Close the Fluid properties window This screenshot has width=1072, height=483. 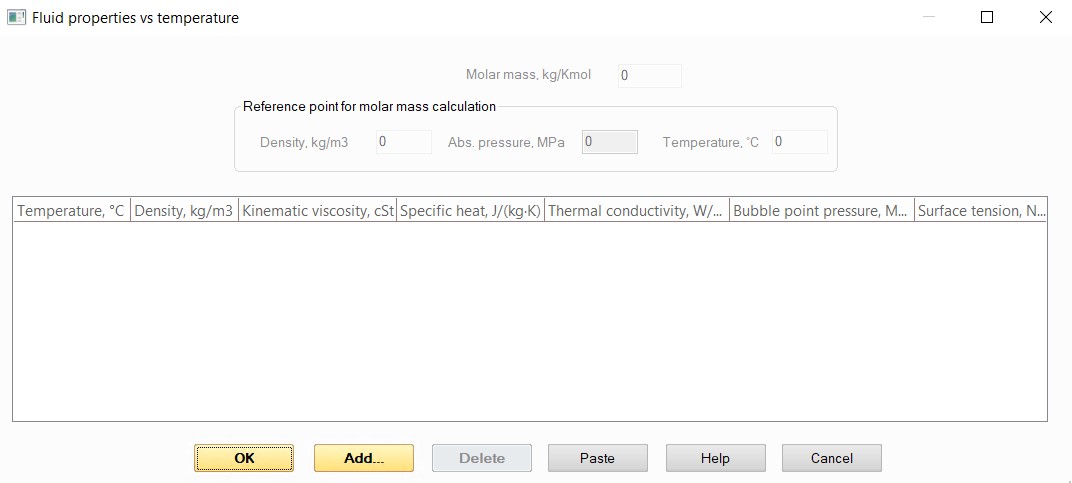(x=1045, y=17)
